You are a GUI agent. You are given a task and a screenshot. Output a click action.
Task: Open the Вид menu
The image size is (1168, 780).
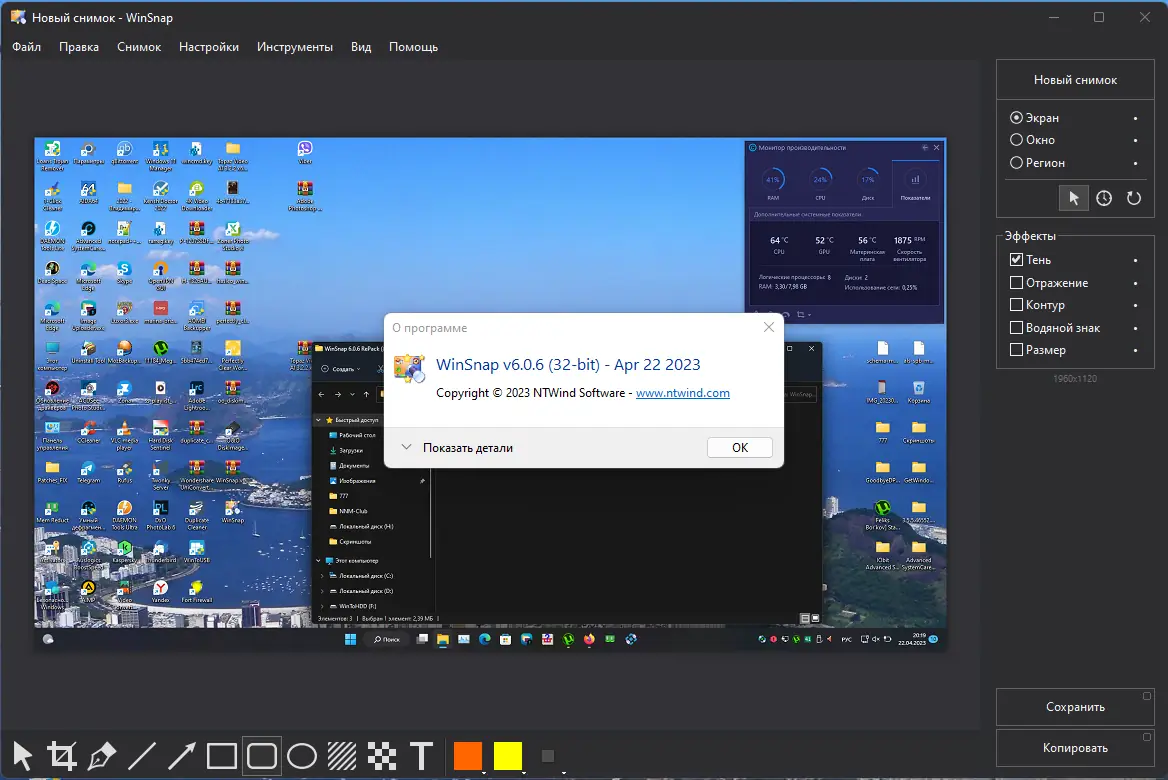[x=361, y=47]
